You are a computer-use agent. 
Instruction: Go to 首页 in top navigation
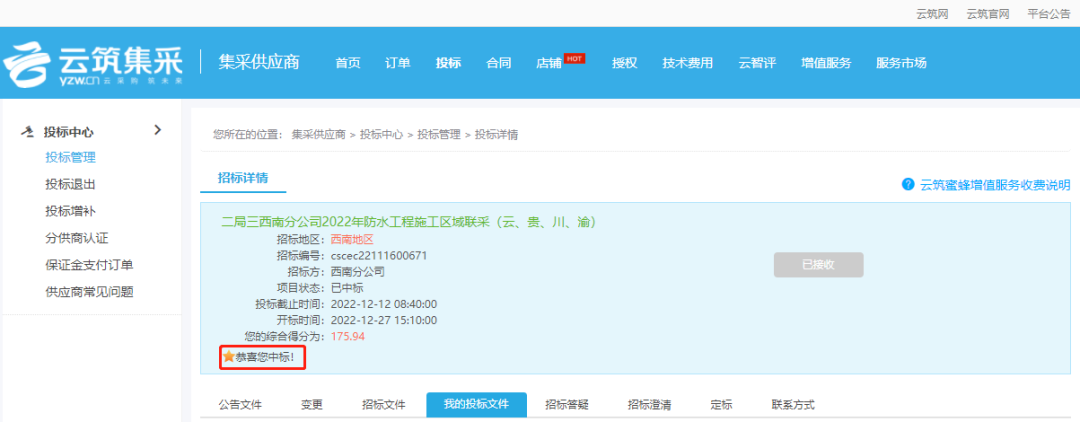pyautogui.click(x=347, y=63)
